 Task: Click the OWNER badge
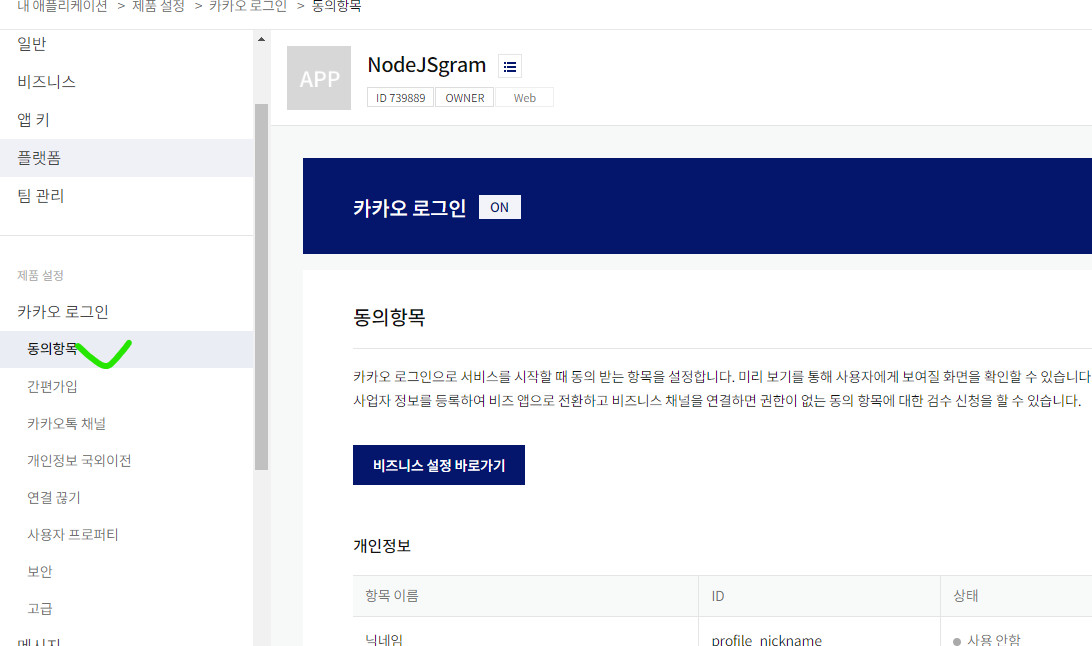(x=465, y=97)
